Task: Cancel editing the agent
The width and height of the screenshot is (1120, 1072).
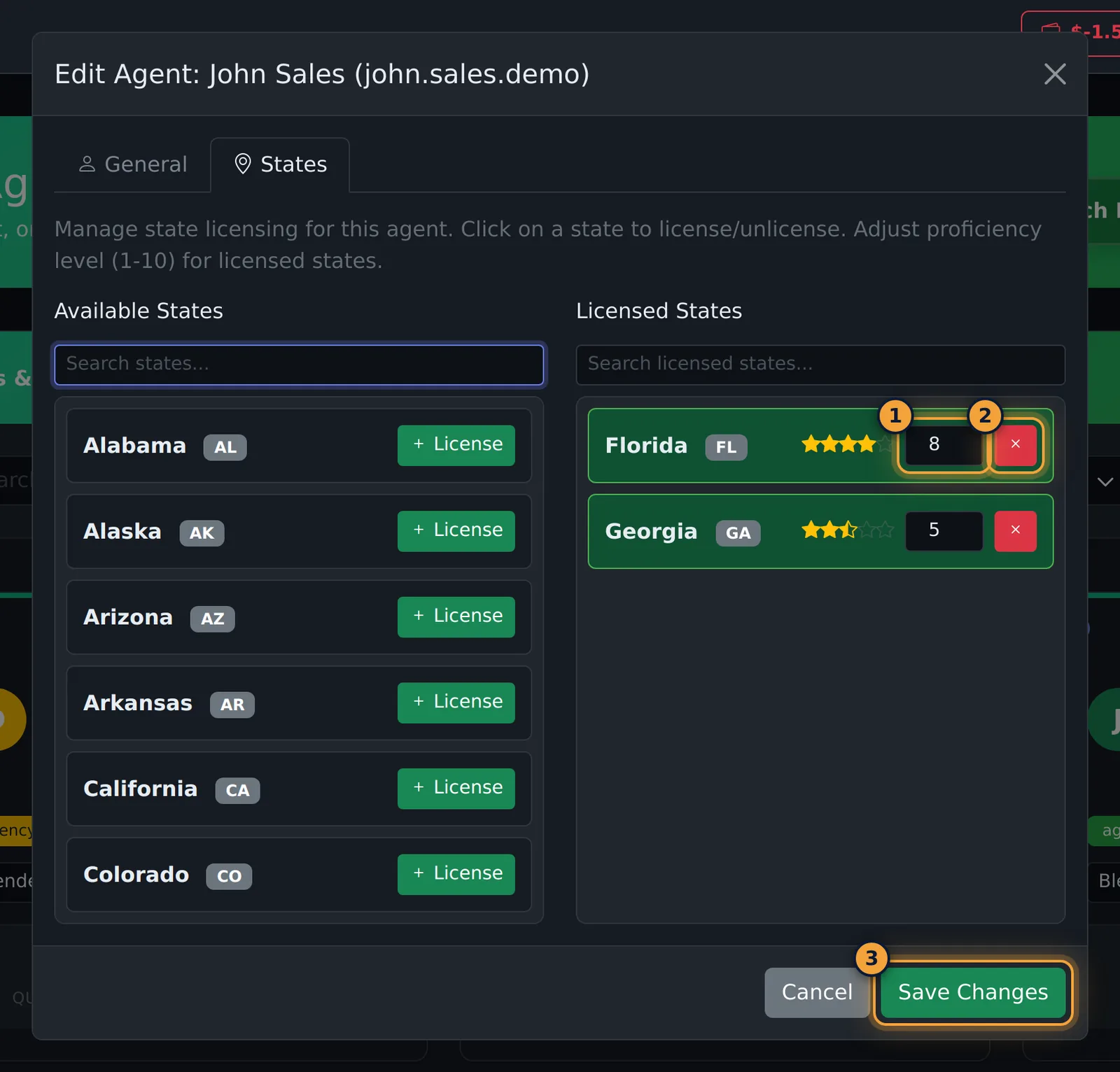Action: (x=817, y=992)
